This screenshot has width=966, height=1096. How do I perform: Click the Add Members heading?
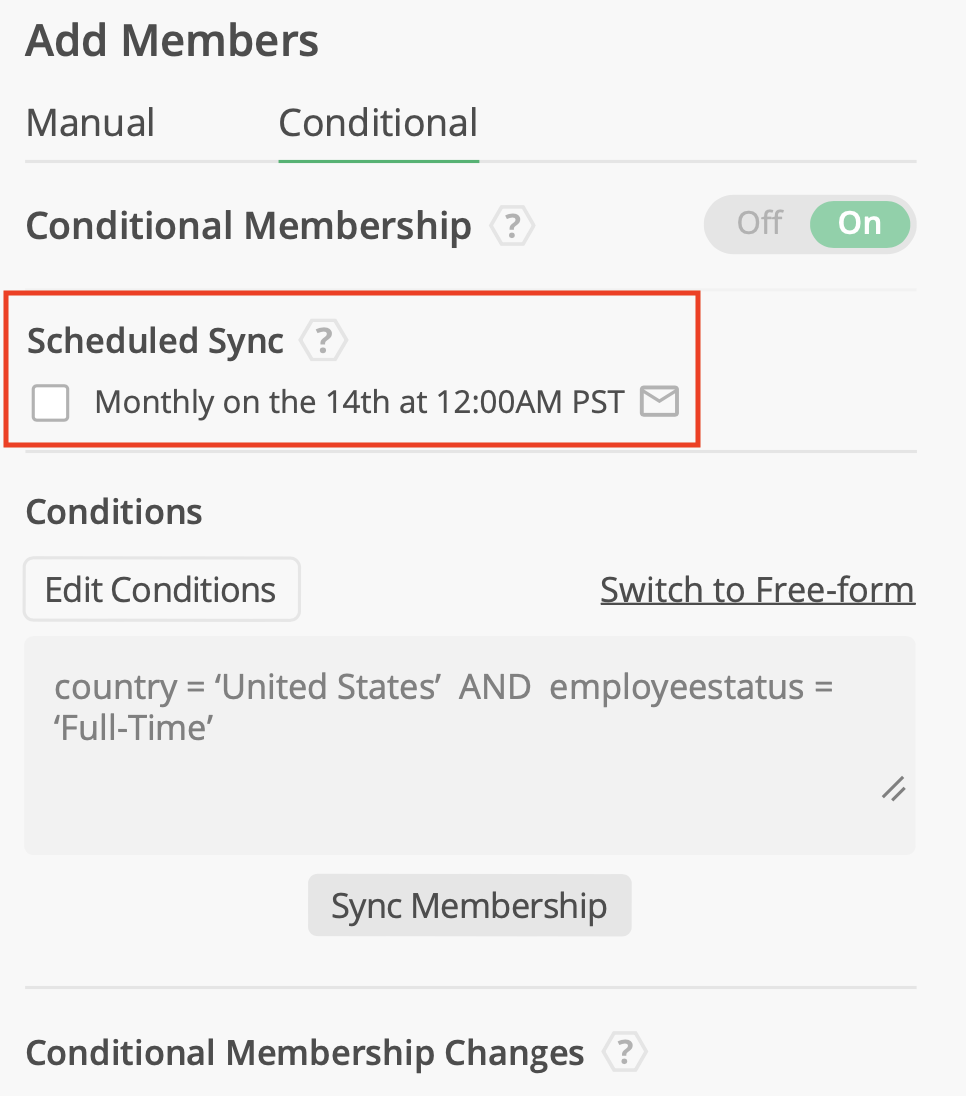(x=172, y=42)
